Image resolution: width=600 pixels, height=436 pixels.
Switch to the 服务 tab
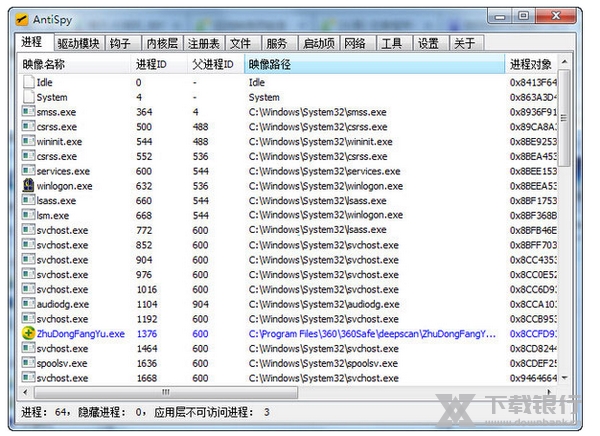(x=280, y=43)
